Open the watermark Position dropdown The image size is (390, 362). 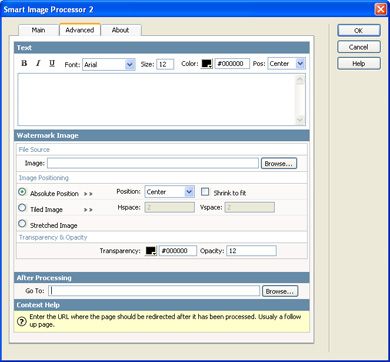169,192
